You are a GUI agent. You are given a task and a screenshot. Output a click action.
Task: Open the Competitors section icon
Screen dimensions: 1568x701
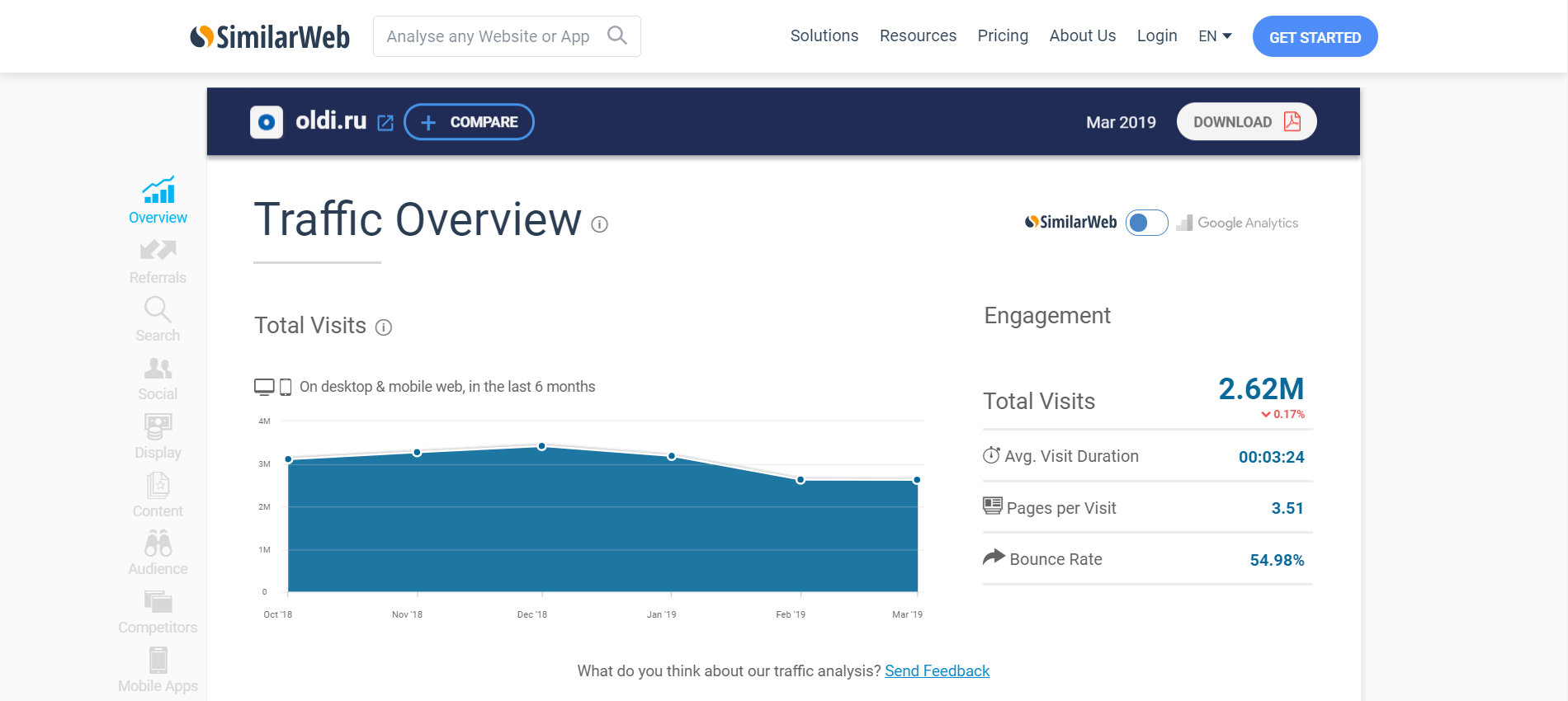pos(158,601)
